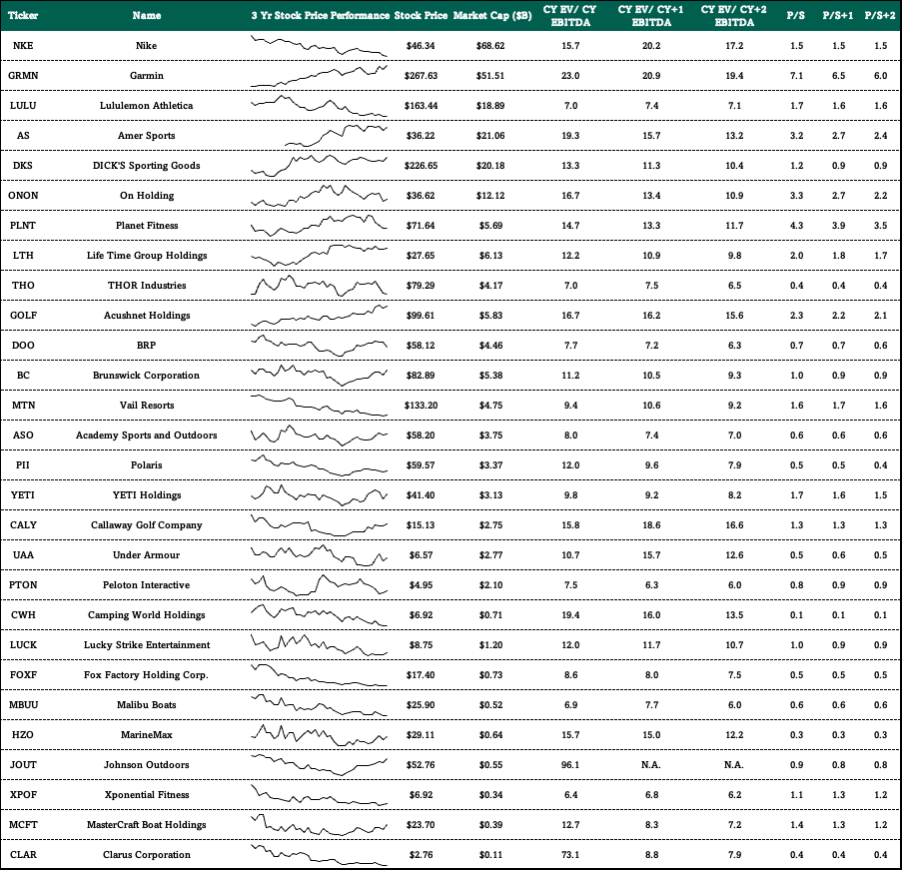902x870 pixels.
Task: Click the LULU ticker cell
Action: tap(23, 106)
